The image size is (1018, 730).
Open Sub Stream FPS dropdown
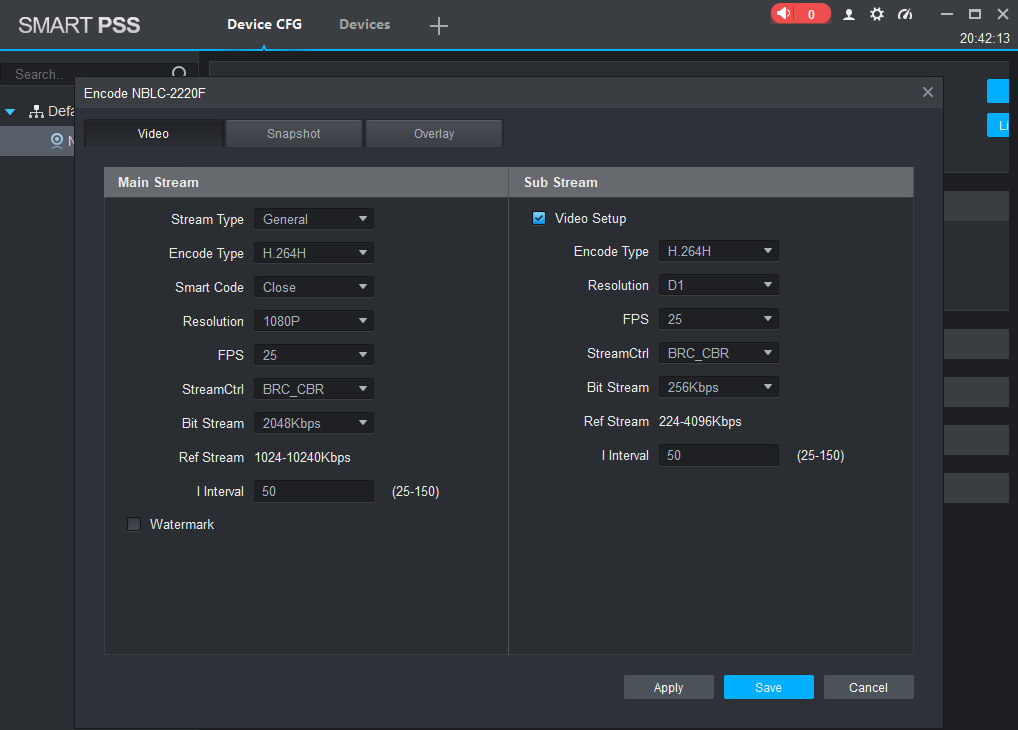point(719,319)
